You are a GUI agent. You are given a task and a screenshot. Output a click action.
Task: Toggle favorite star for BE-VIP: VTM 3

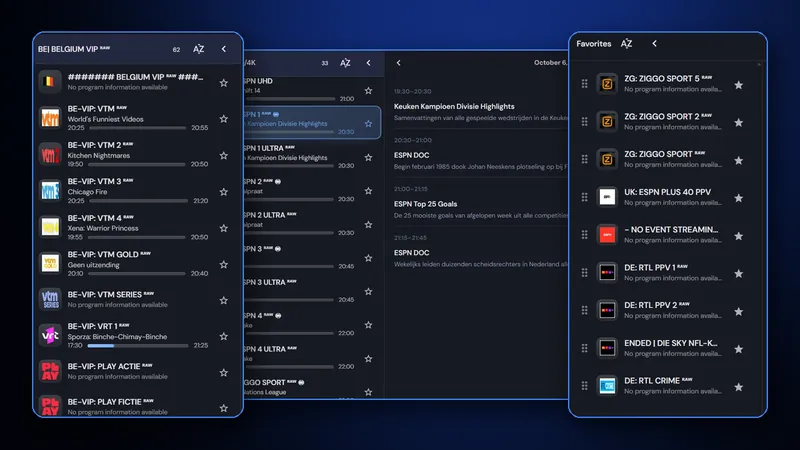223,192
